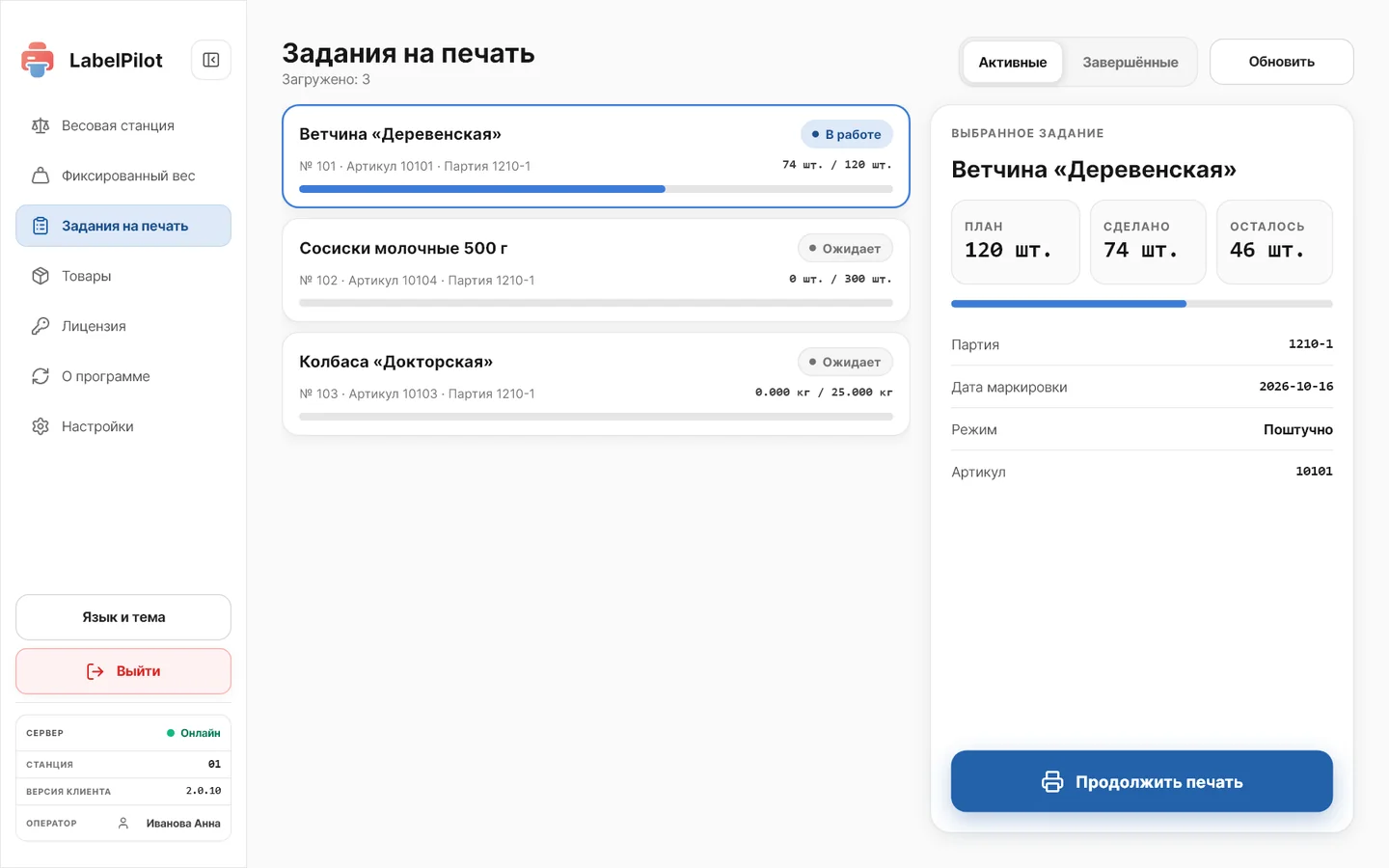Click the weight icon beside Фиксированный вес
Viewport: 1389px width, 868px height.
41,176
